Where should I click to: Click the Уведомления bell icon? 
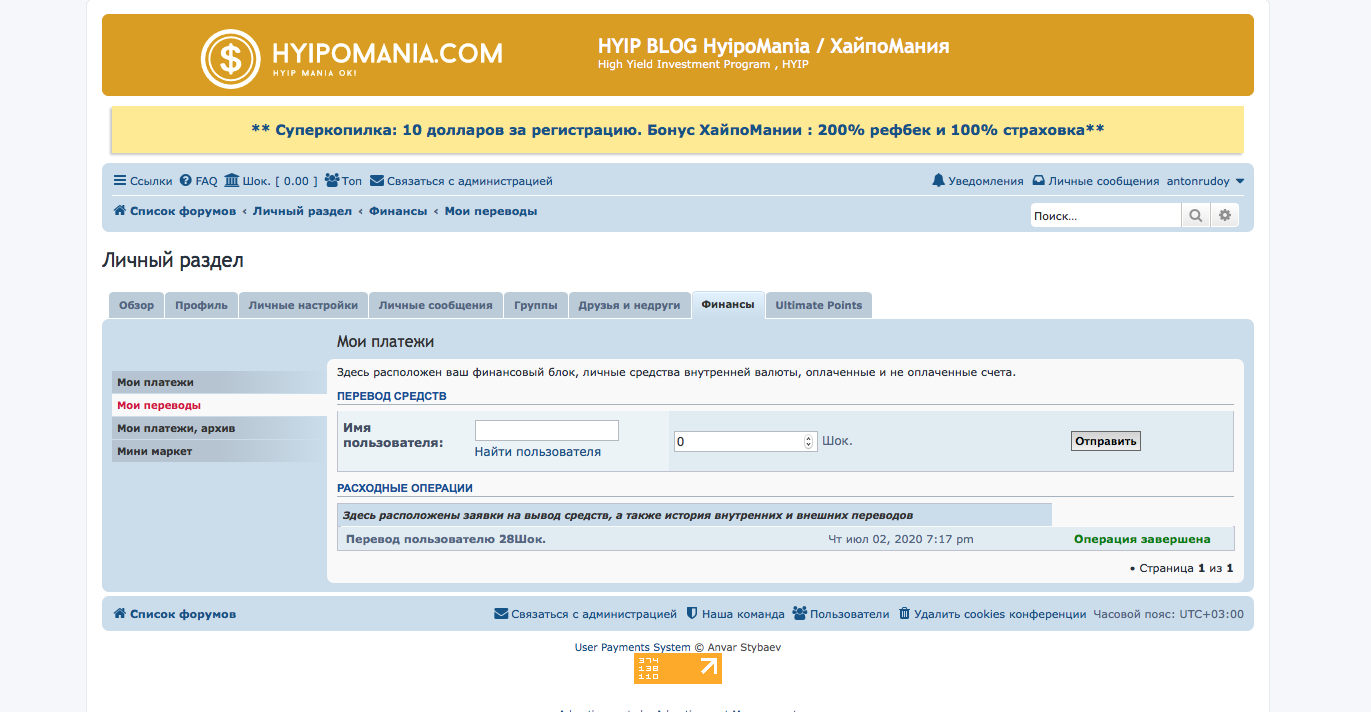point(938,181)
